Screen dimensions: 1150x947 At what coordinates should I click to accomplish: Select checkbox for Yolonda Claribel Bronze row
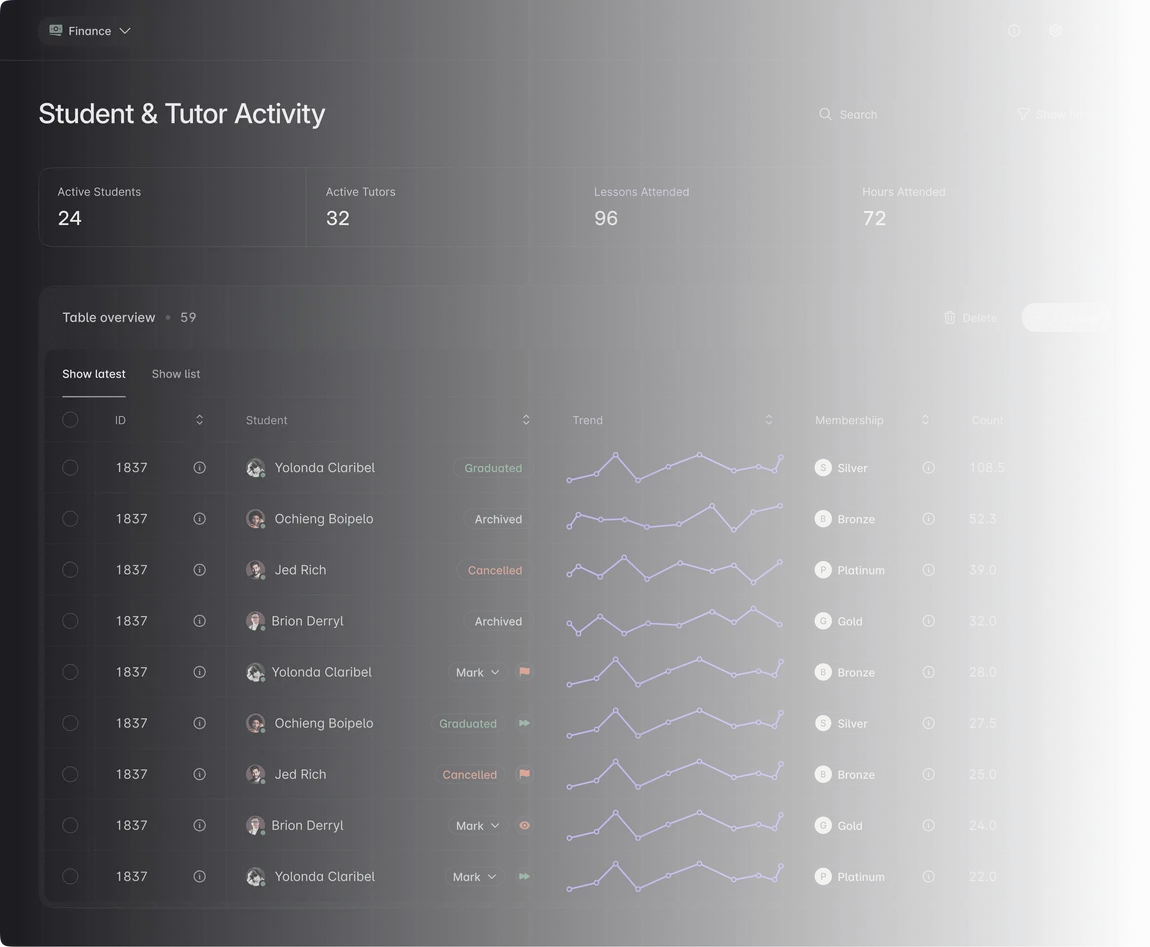click(70, 672)
